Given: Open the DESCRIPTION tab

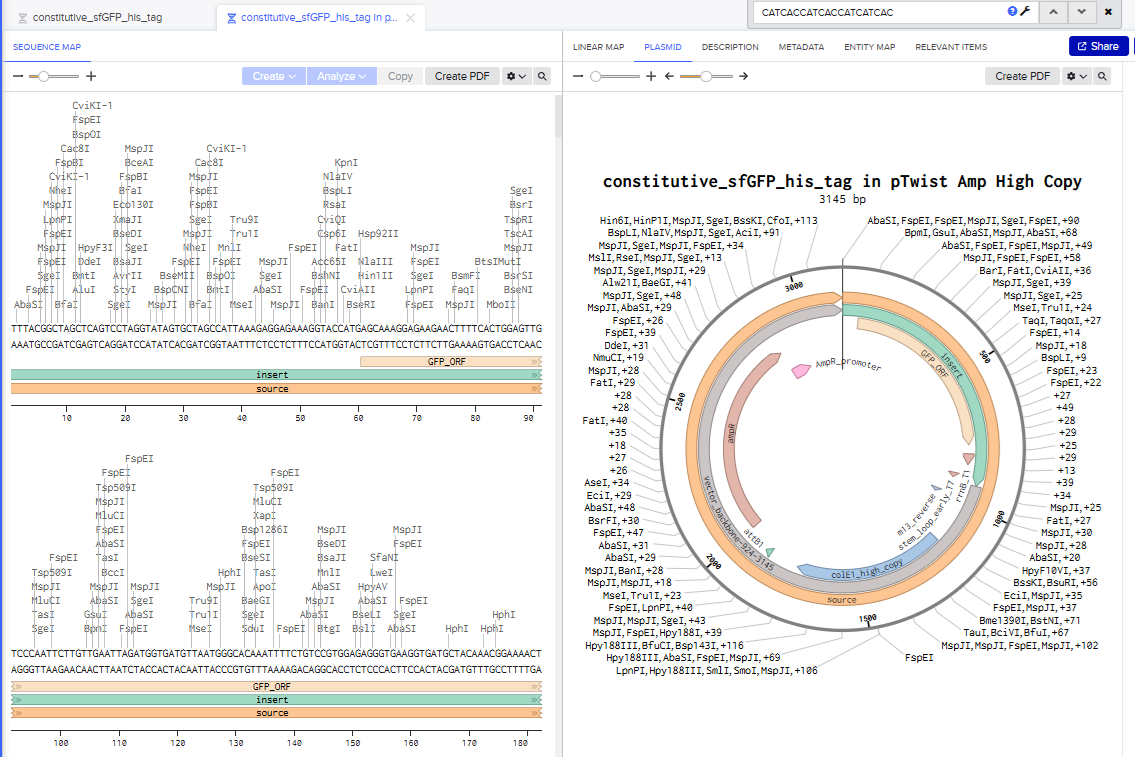Looking at the screenshot, I should point(730,47).
